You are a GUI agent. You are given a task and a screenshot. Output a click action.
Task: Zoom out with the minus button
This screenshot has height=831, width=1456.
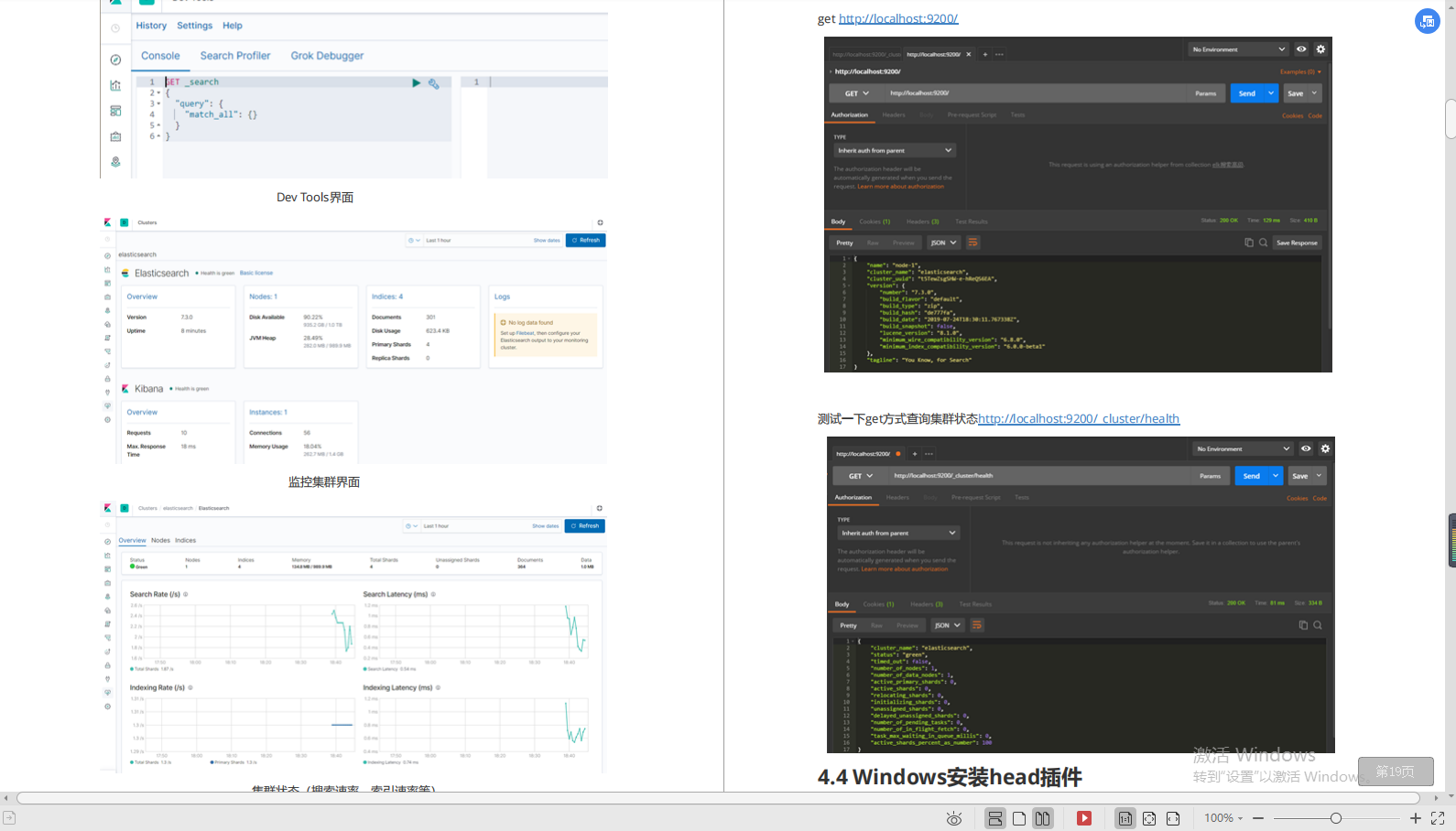tap(1258, 818)
